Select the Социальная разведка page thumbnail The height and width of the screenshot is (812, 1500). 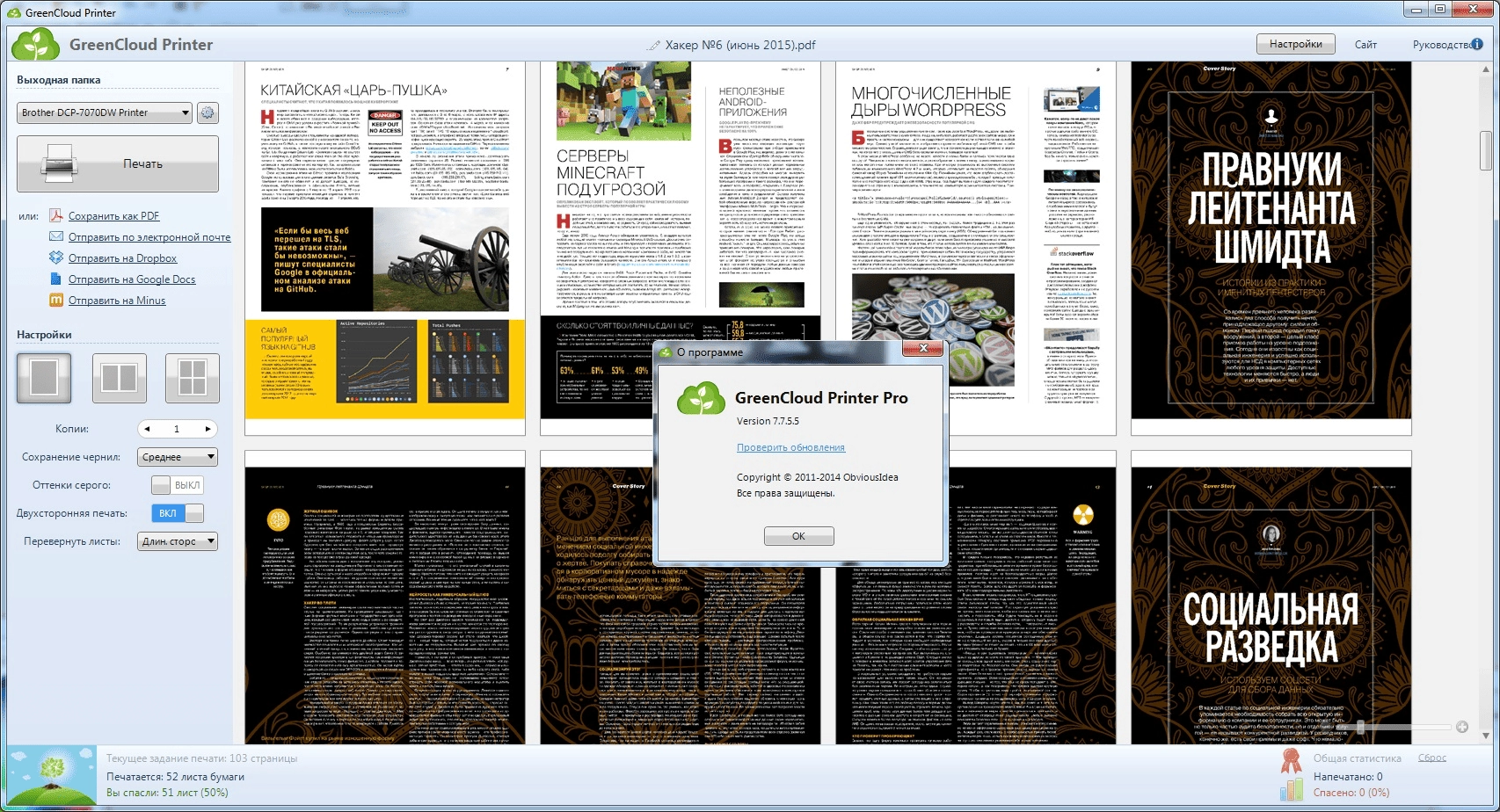tap(1271, 598)
